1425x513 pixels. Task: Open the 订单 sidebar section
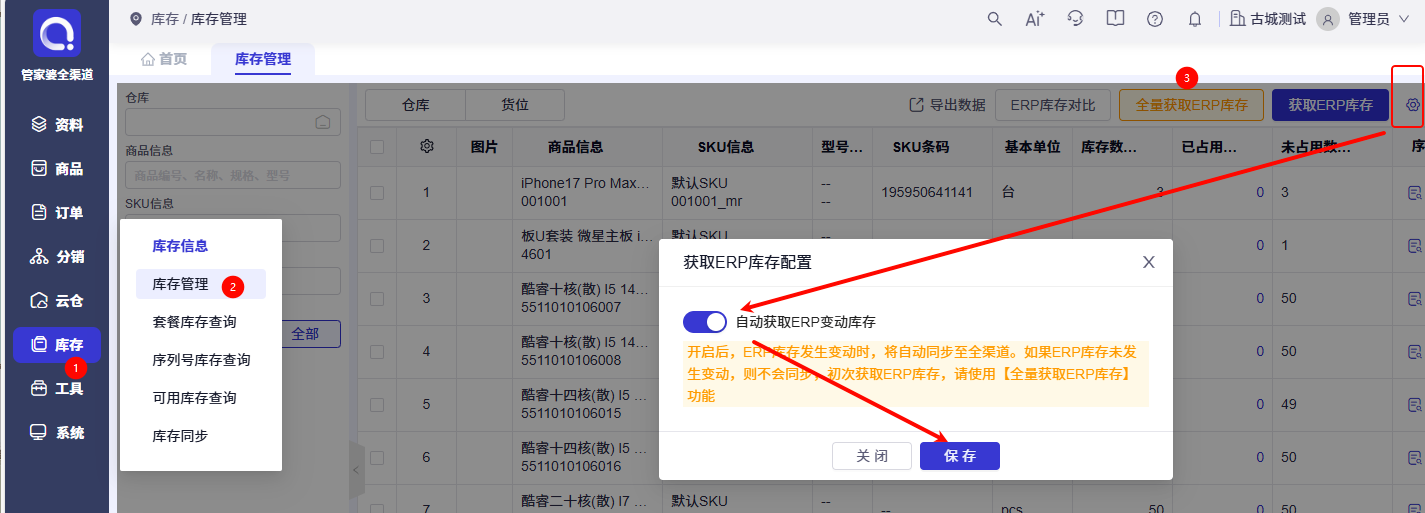coord(57,213)
